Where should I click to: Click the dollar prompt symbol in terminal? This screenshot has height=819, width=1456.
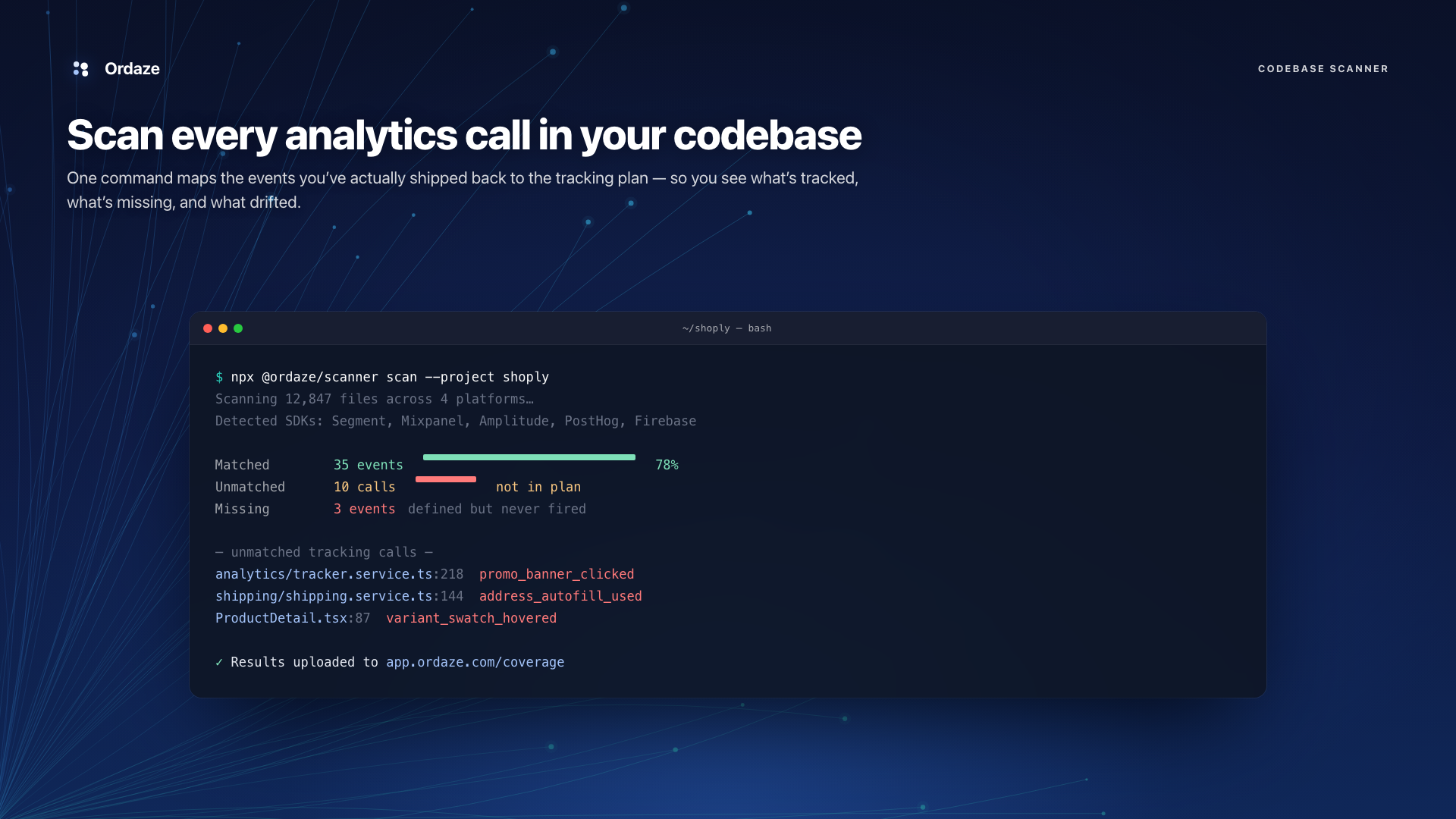pyautogui.click(x=219, y=377)
